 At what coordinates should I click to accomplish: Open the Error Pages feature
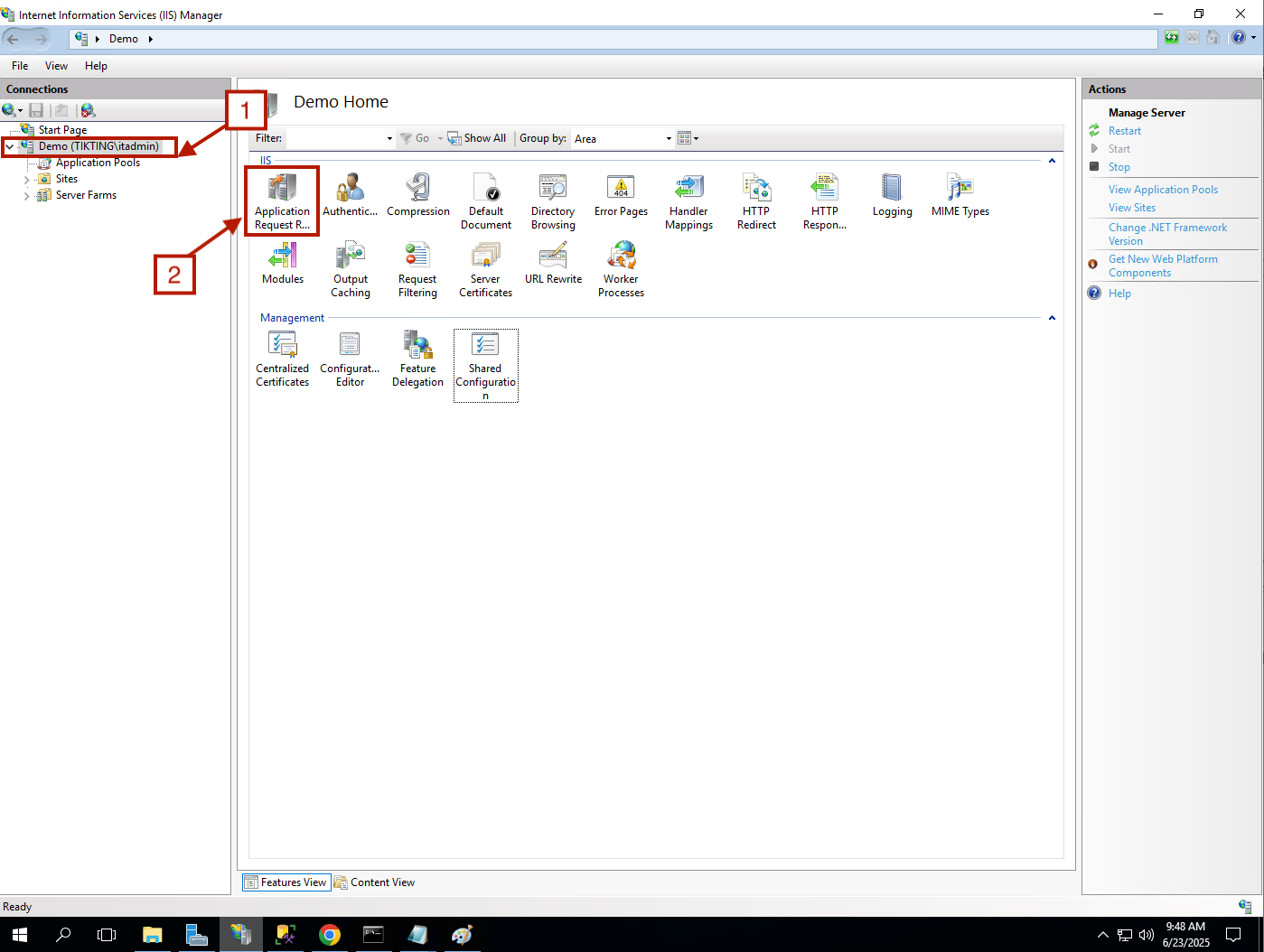pyautogui.click(x=621, y=195)
